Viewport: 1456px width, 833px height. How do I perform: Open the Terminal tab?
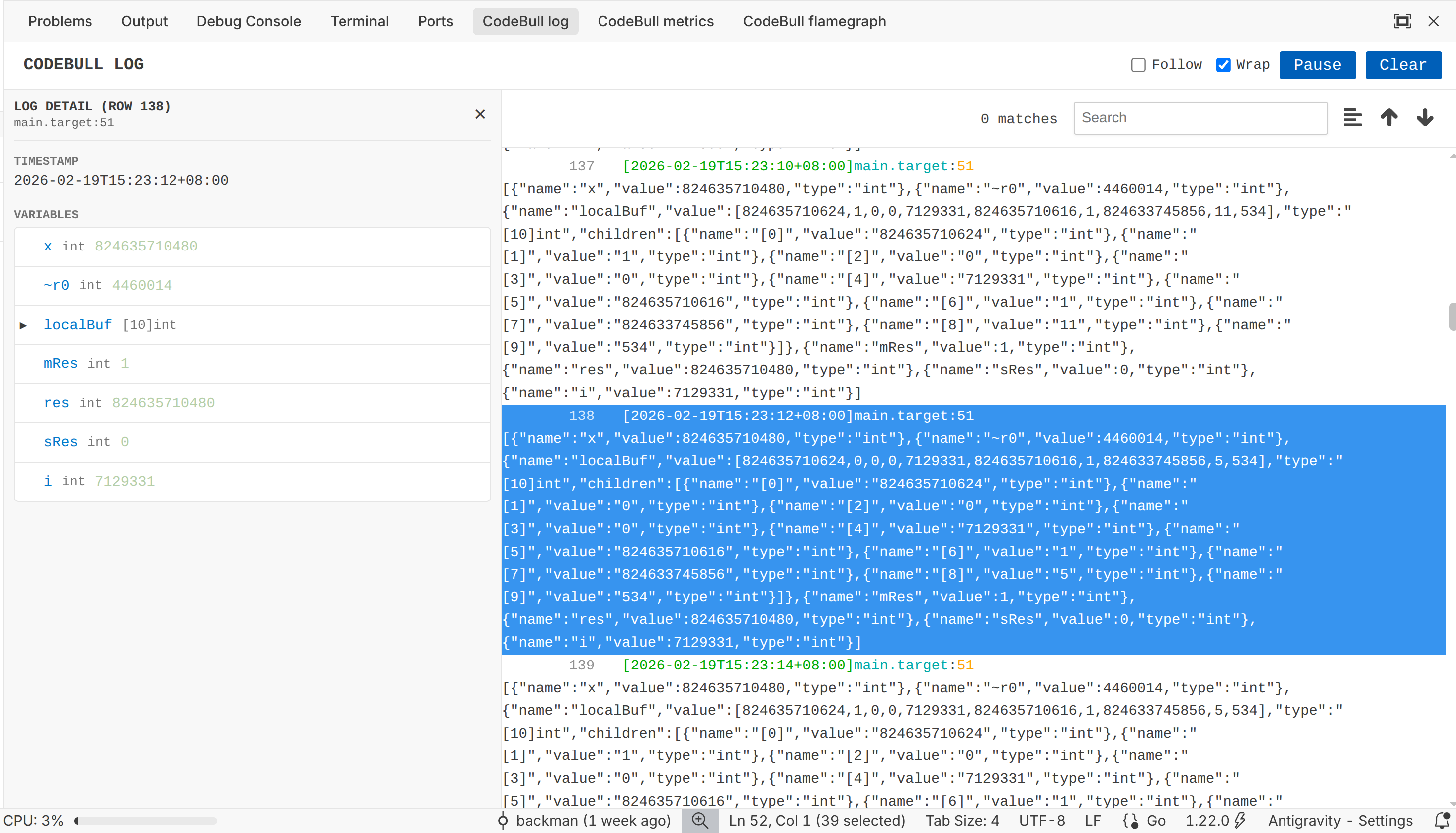click(x=359, y=21)
